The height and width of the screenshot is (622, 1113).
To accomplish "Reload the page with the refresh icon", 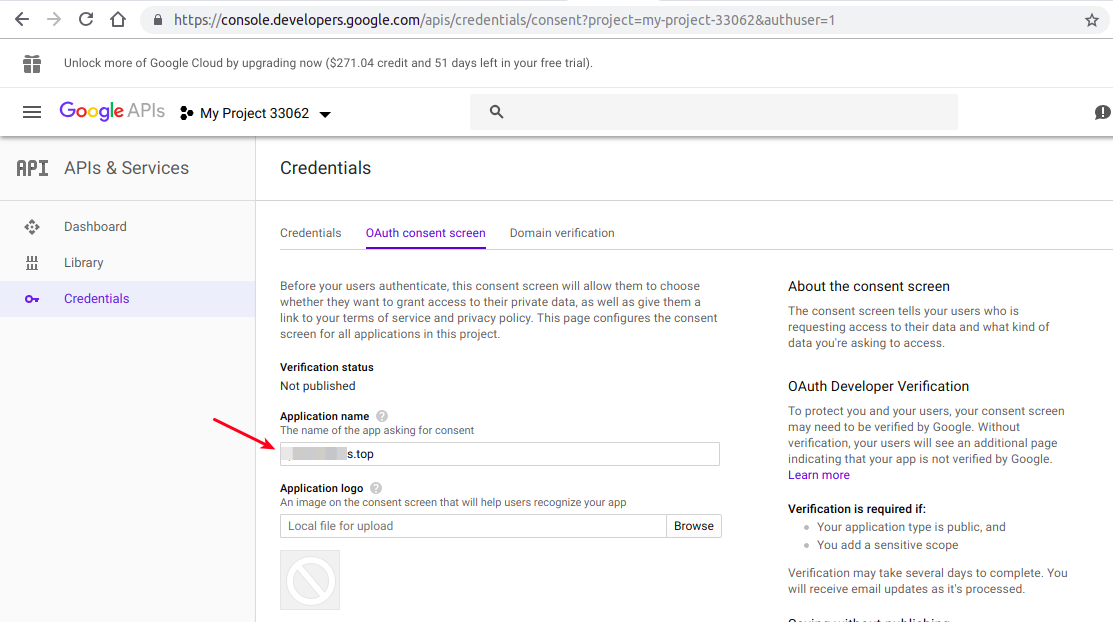I will [x=86, y=19].
